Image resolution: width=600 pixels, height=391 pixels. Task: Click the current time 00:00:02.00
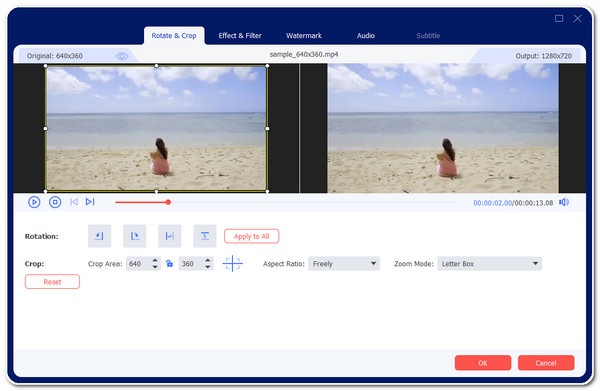click(x=492, y=203)
